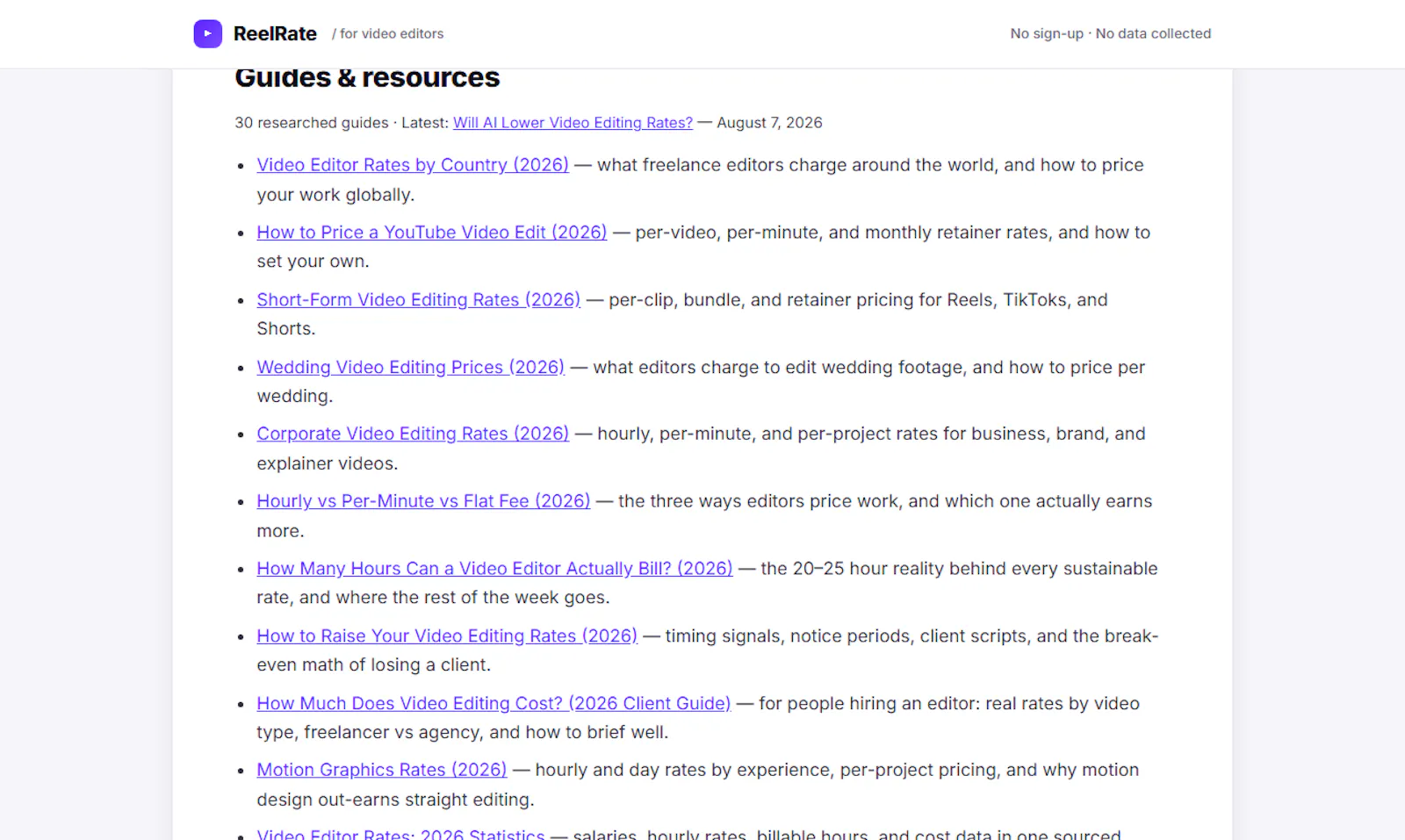Click description 'the 20–25 hour reality behind every sustainable'
Screen dimensions: 1405x840
[x=960, y=569]
